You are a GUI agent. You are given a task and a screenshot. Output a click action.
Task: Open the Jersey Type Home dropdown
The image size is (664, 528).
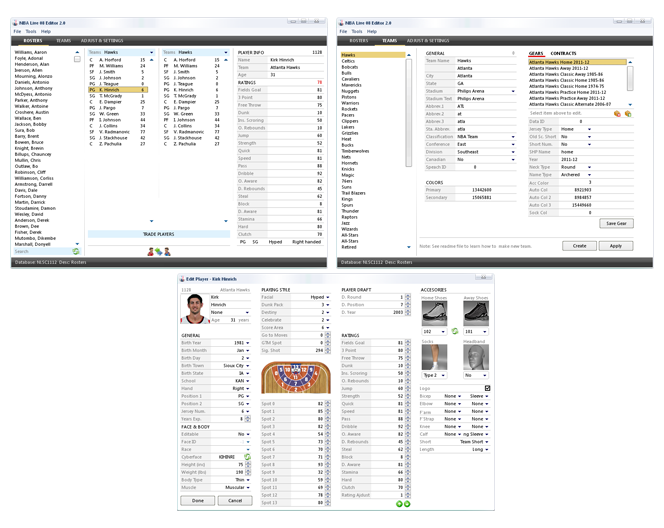point(589,129)
